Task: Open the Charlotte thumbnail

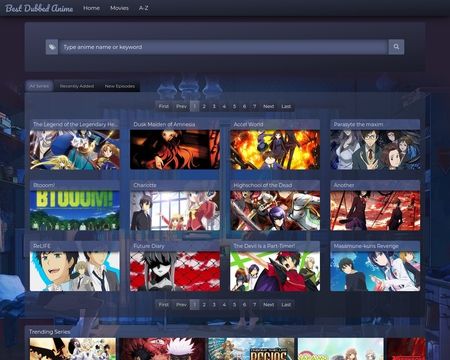Action: [175, 210]
